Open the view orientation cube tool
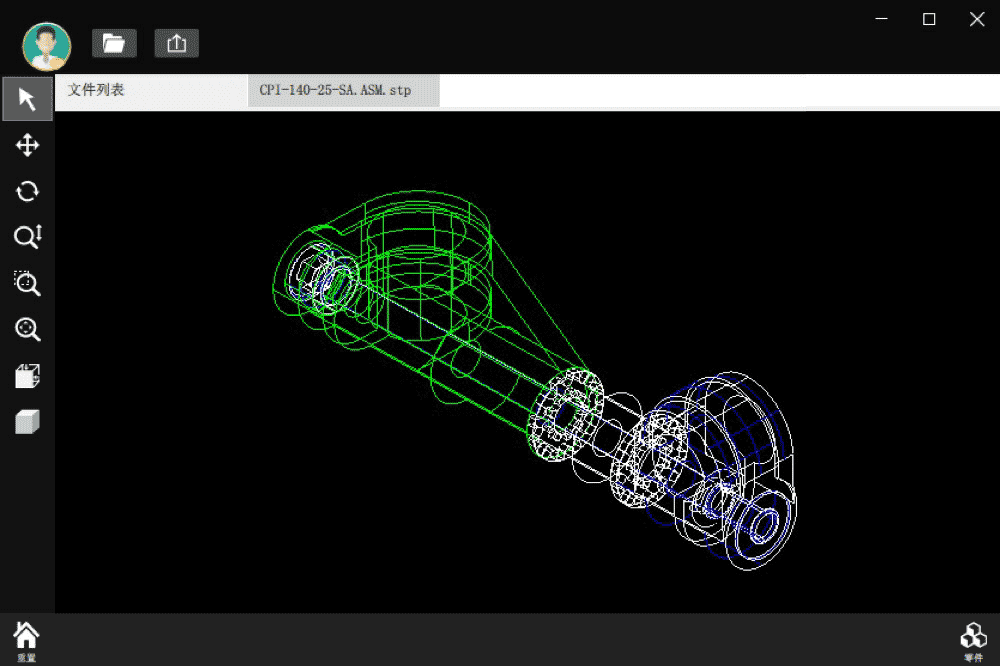 (27, 376)
